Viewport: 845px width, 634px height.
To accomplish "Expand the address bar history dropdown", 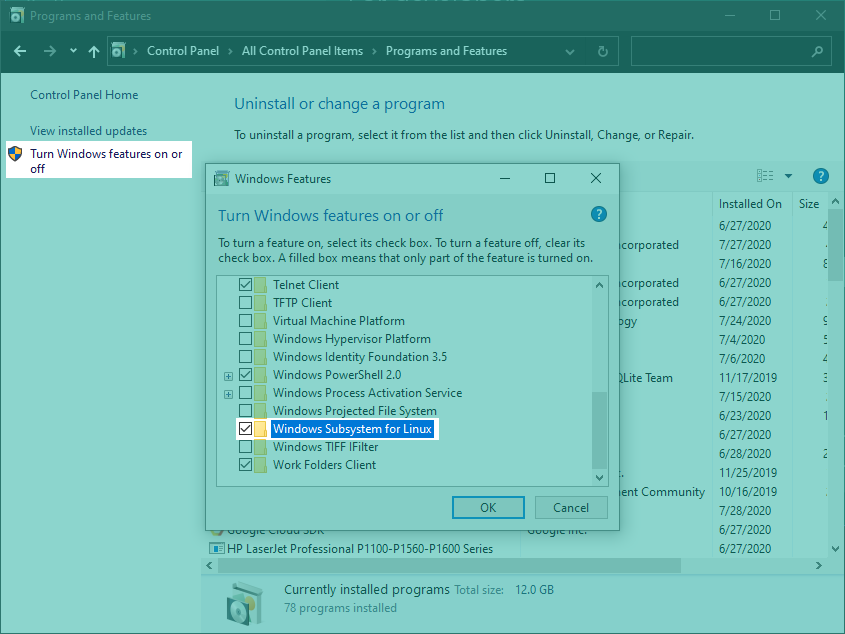I will coord(570,52).
